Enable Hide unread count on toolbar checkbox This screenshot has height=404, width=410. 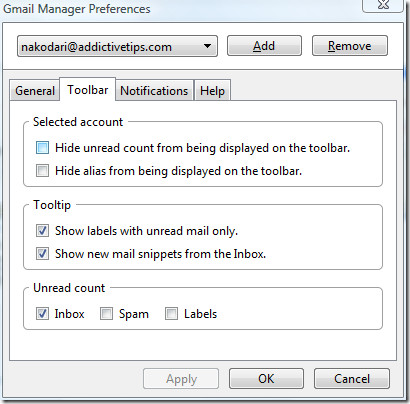pos(42,148)
